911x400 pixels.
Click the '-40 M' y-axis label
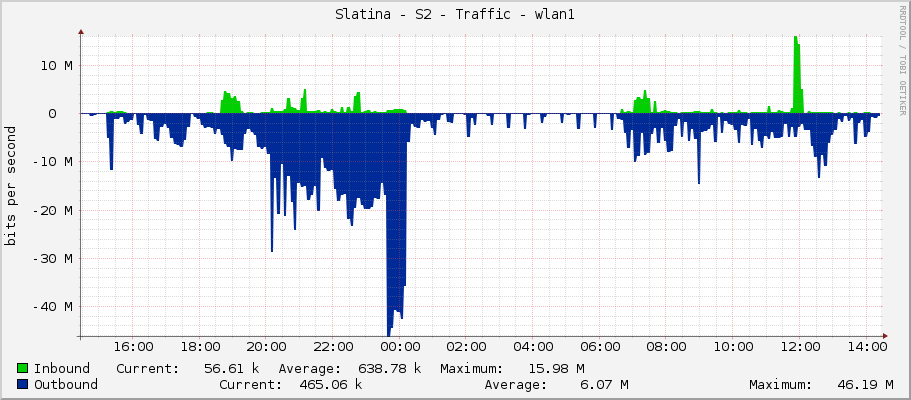52,307
